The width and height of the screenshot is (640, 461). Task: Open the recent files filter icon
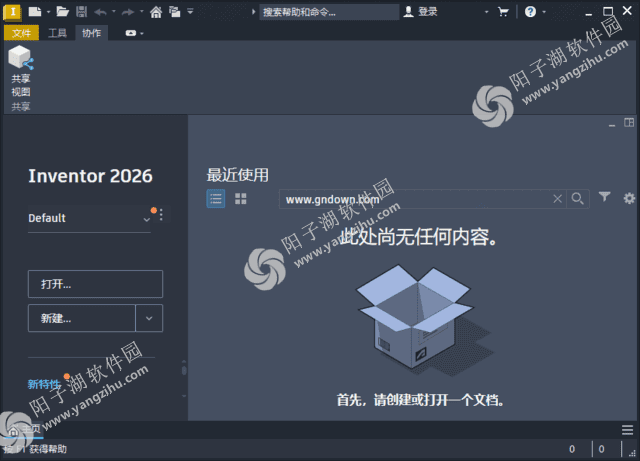pos(604,197)
